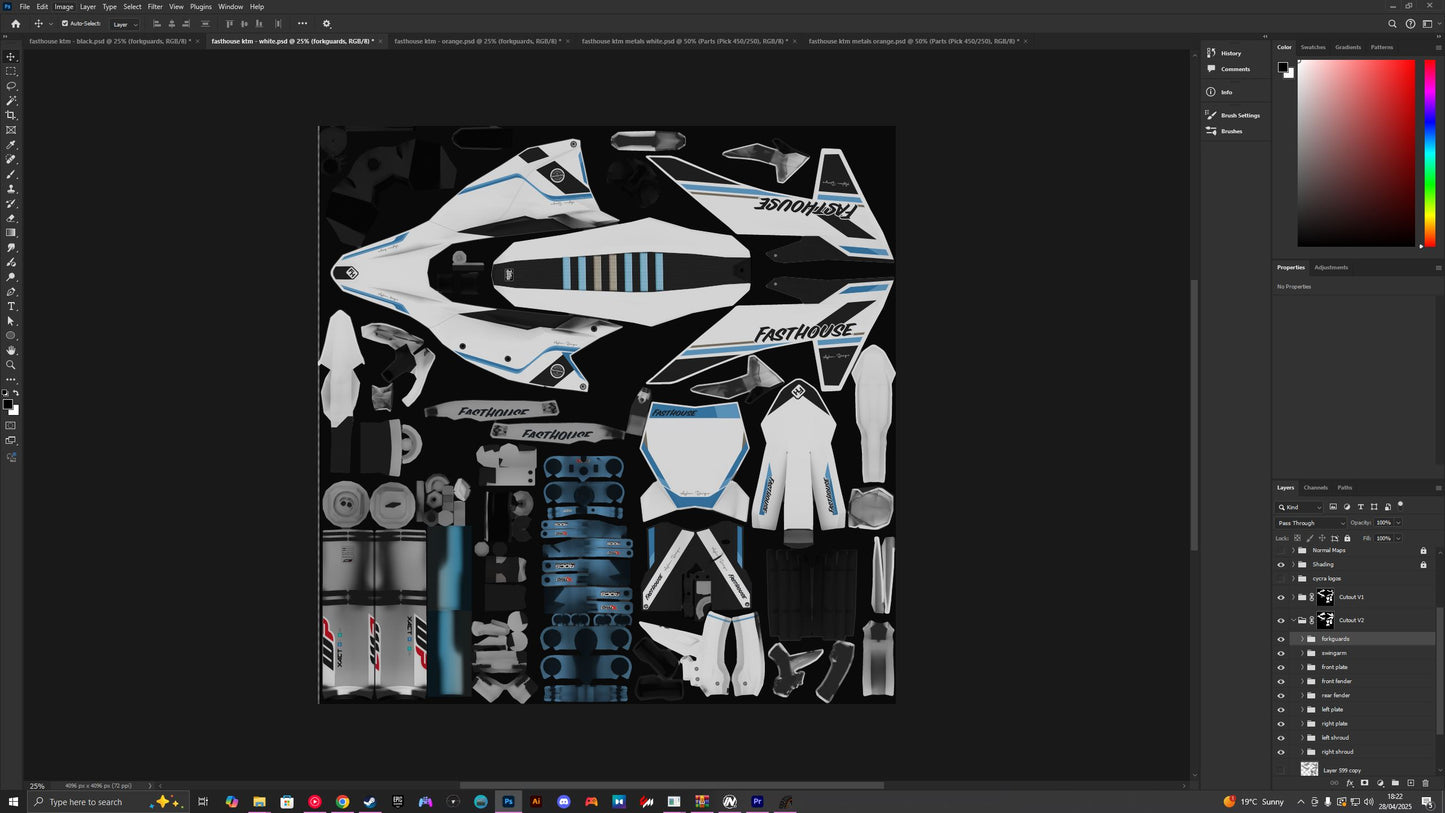Select the Crop tool
This screenshot has width=1445, height=813.
11,115
